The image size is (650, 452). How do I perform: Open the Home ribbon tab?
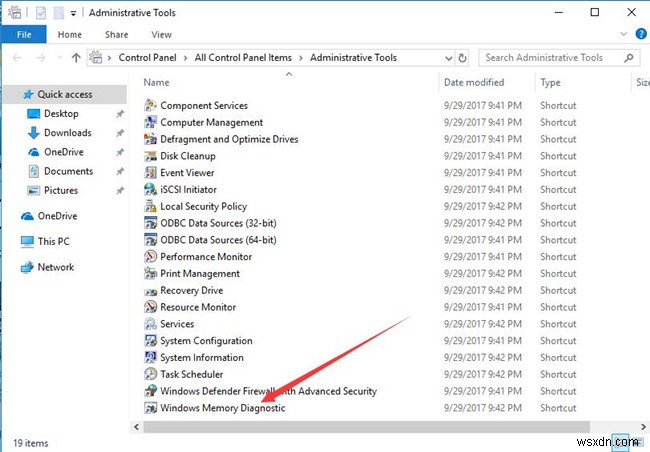coord(70,34)
